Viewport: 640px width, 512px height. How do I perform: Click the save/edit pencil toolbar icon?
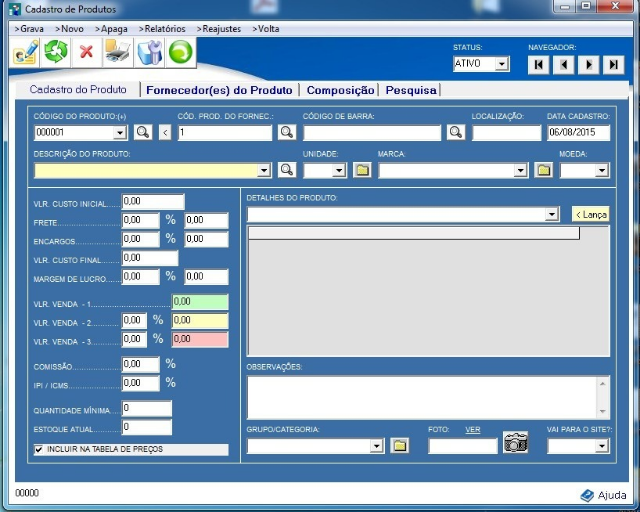(x=24, y=52)
